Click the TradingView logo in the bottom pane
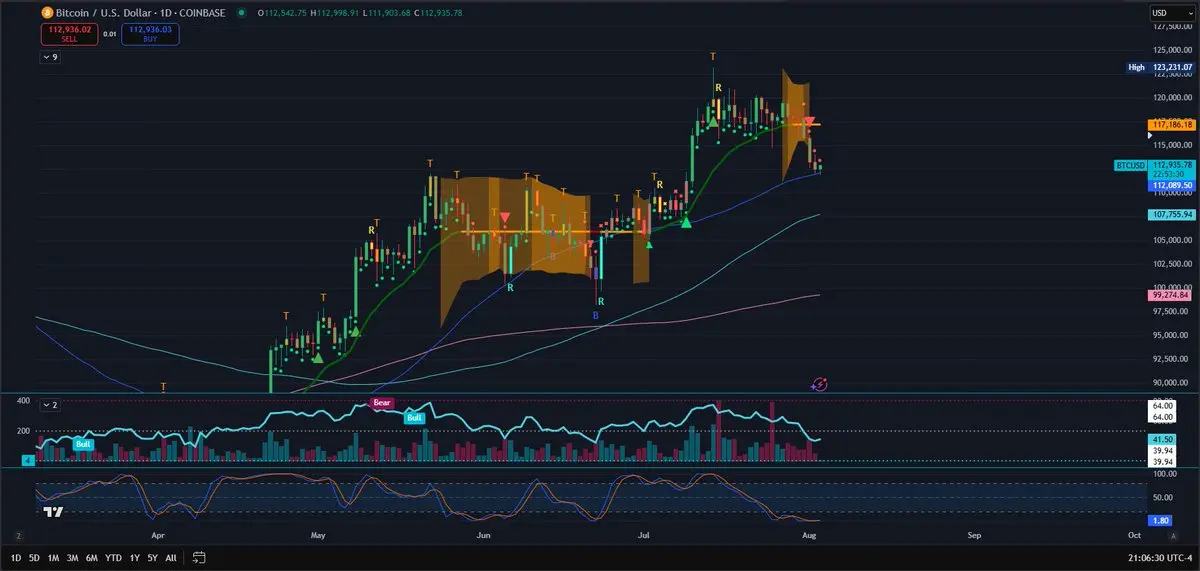This screenshot has height=571, width=1200. pos(54,511)
